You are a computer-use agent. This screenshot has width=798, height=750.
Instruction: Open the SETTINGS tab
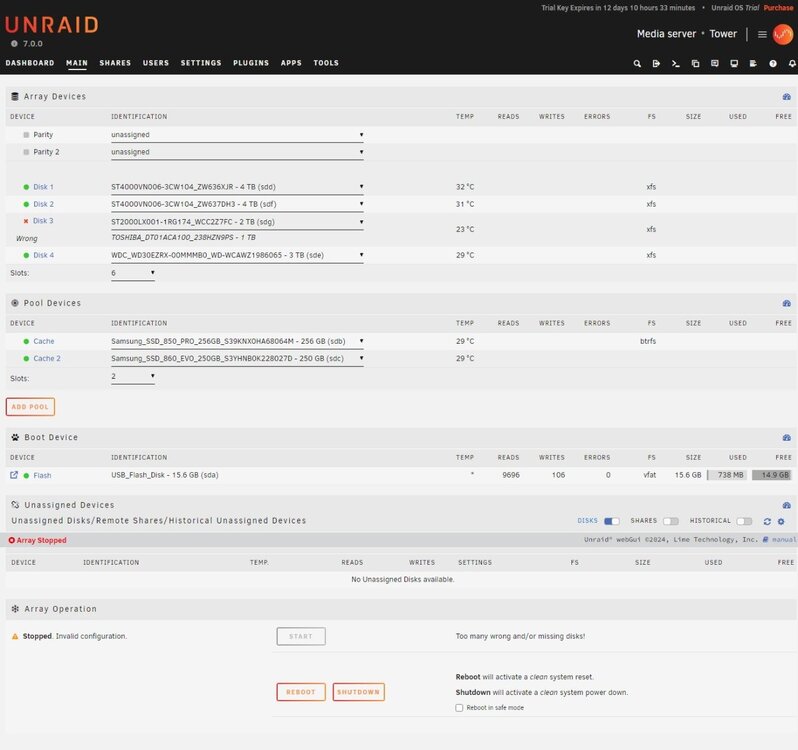pyautogui.click(x=201, y=63)
